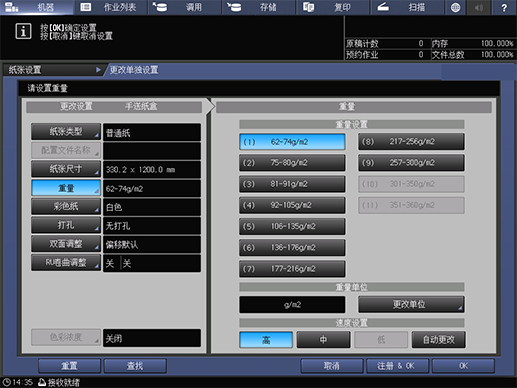Open the 存储 store tab
Image resolution: width=517 pixels, height=388 pixels.
click(x=259, y=7)
